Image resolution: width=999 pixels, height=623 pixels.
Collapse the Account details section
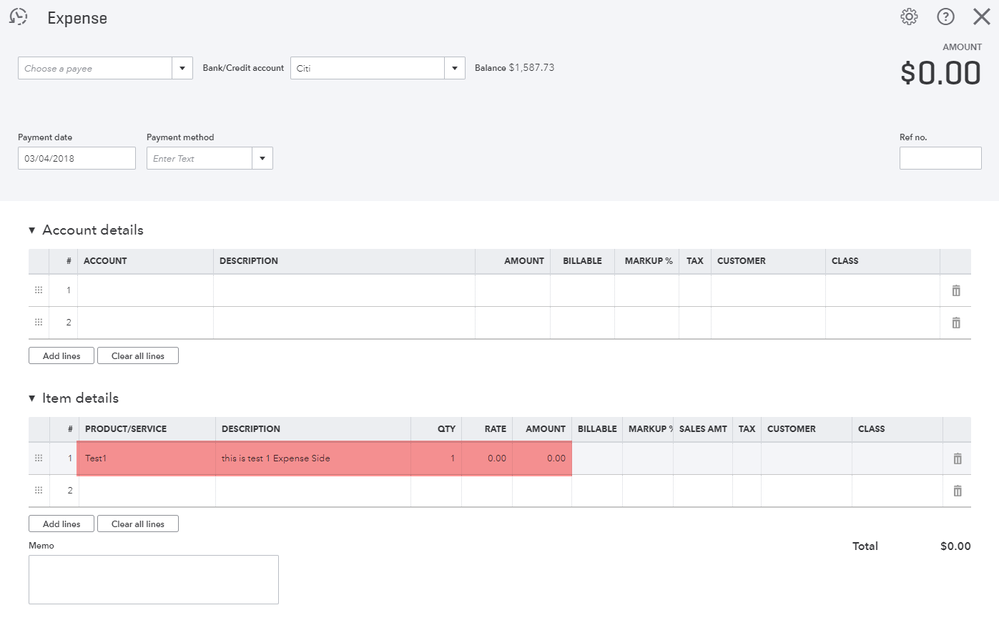(x=32, y=230)
